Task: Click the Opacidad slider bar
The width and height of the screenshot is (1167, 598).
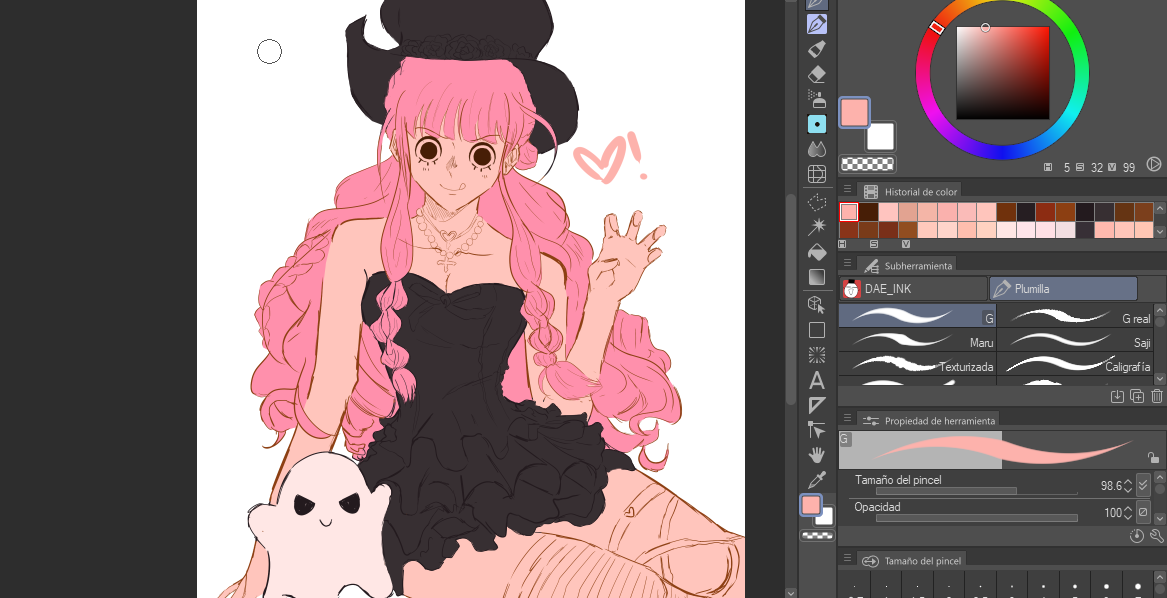Action: [976, 518]
